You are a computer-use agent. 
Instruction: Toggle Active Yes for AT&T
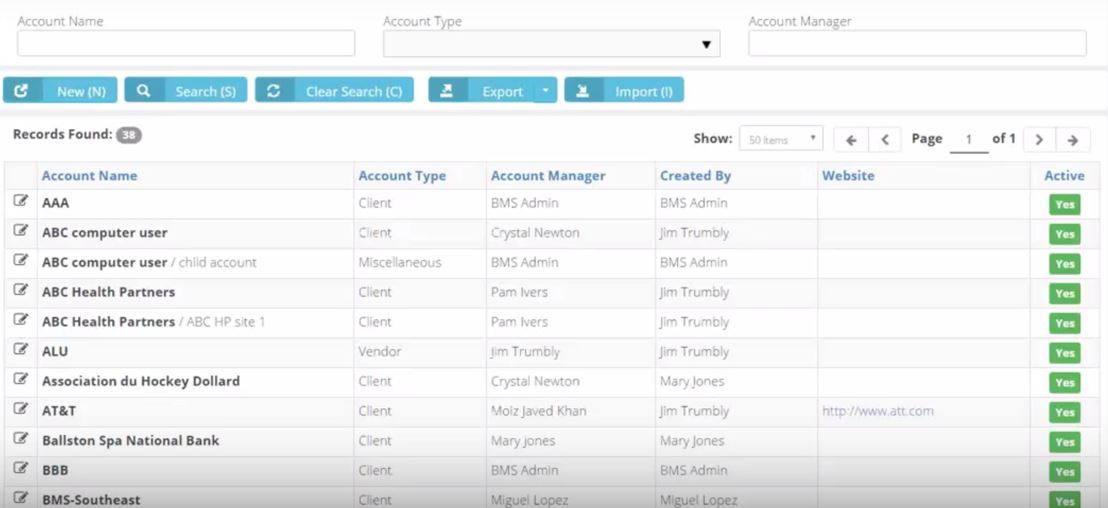(1064, 413)
